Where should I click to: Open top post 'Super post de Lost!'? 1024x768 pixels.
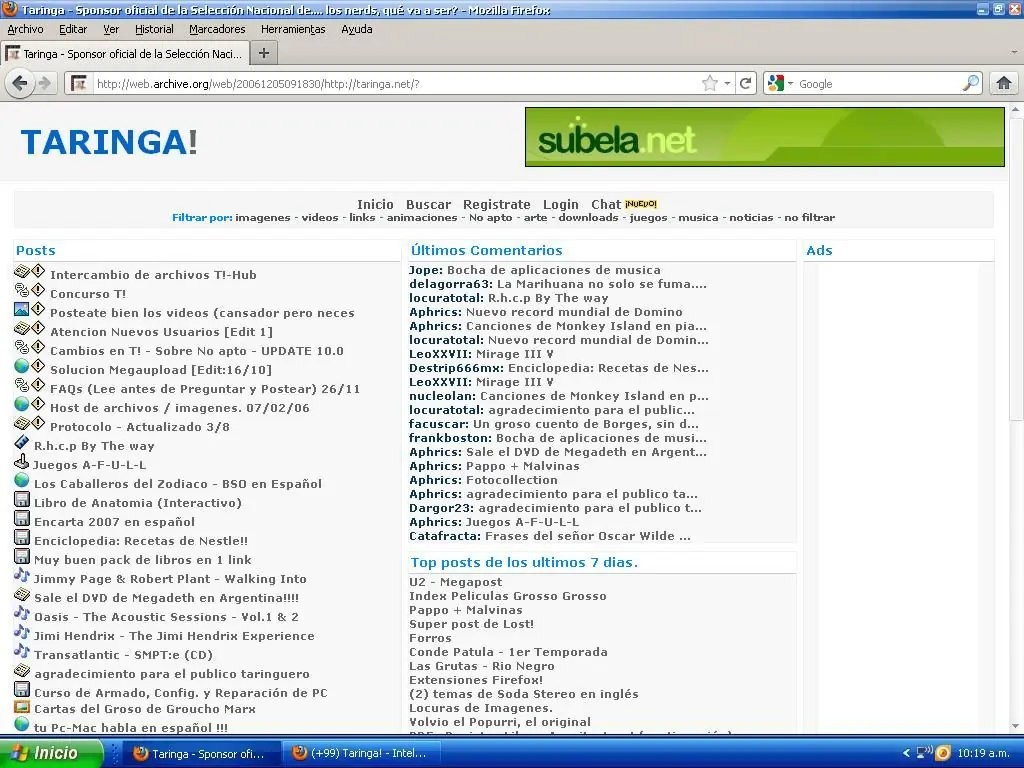pos(471,624)
